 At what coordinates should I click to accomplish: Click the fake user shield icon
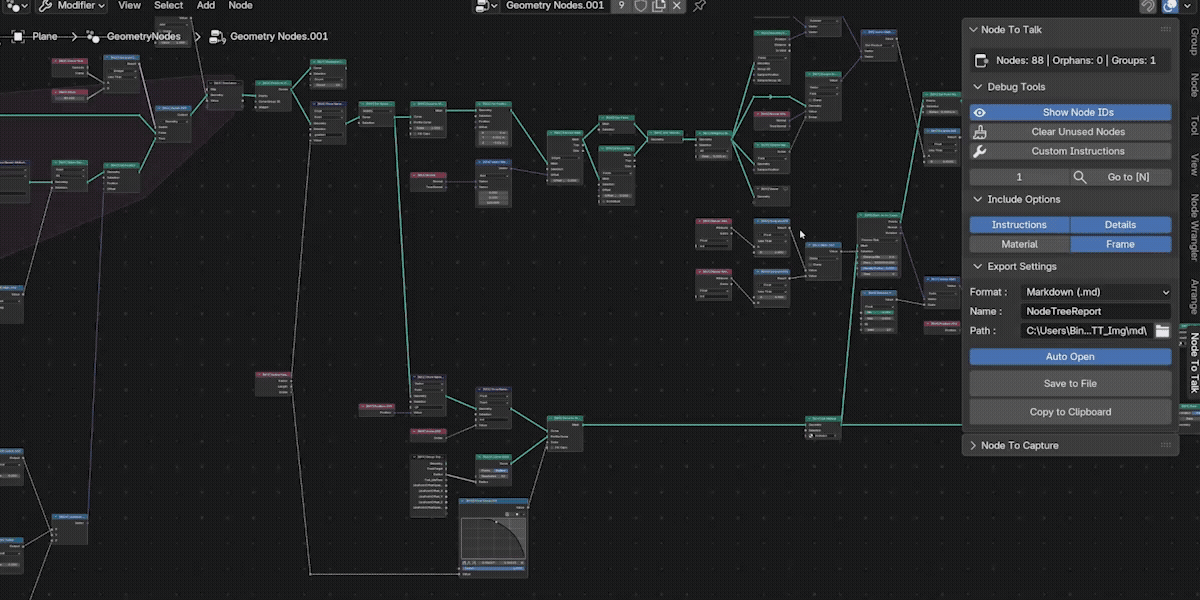point(640,5)
